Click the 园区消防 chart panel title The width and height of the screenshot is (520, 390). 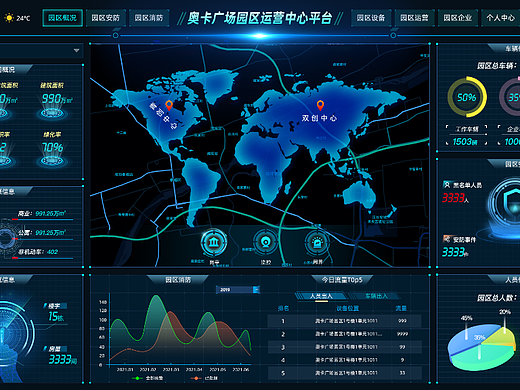coord(178,280)
